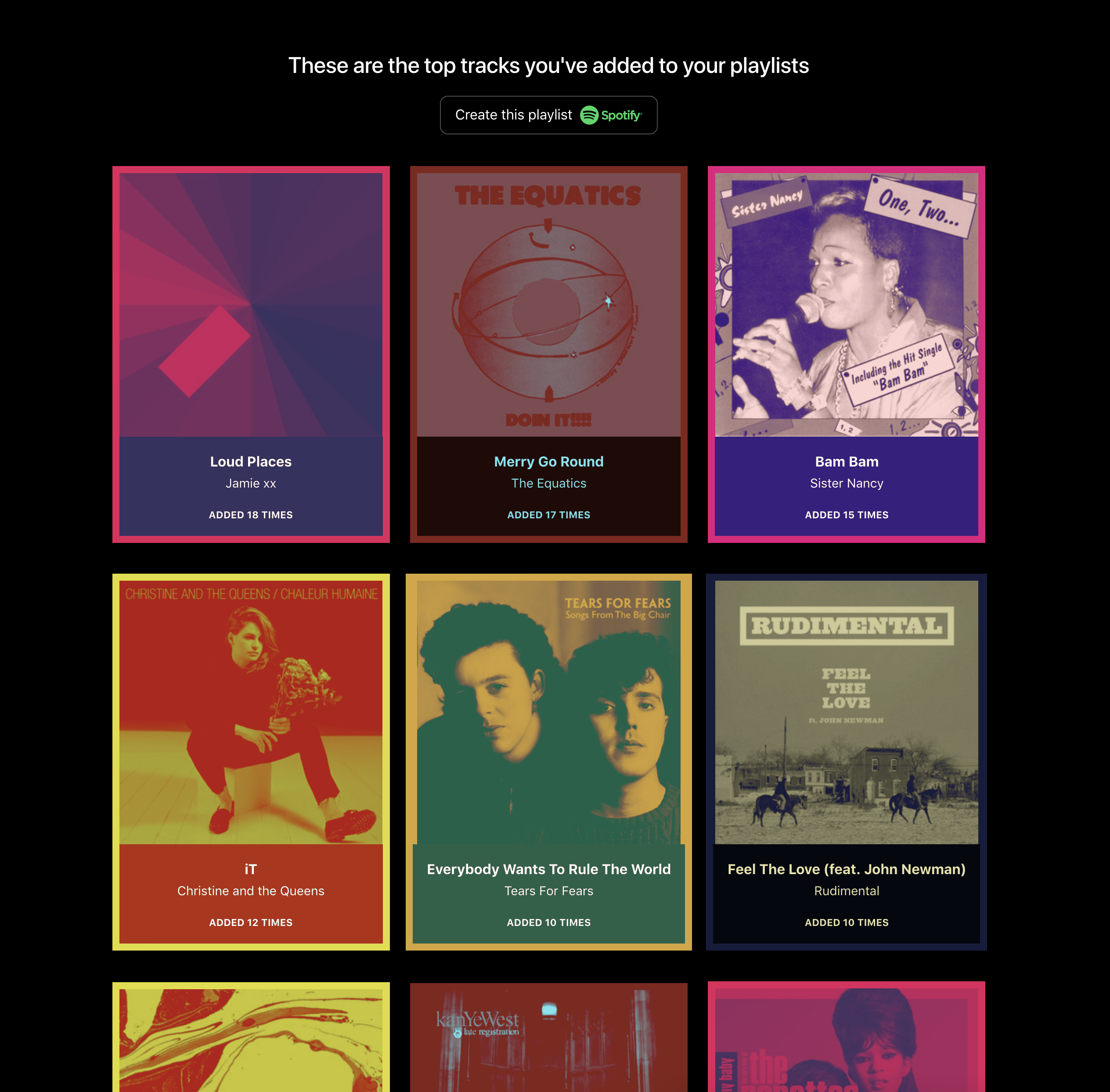Click the Jamie xx artist name
This screenshot has height=1092, width=1110.
pos(251,484)
